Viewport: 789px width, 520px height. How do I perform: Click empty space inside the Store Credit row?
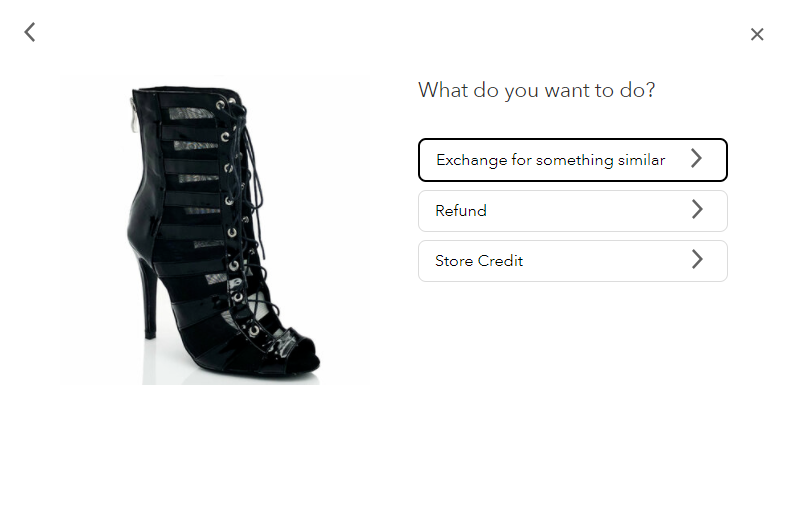(604, 261)
